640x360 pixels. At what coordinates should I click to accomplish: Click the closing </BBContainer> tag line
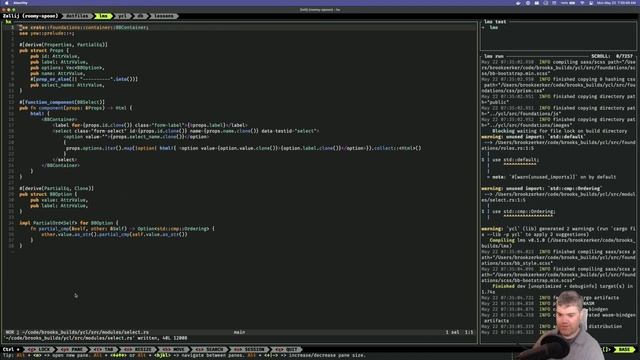61,166
